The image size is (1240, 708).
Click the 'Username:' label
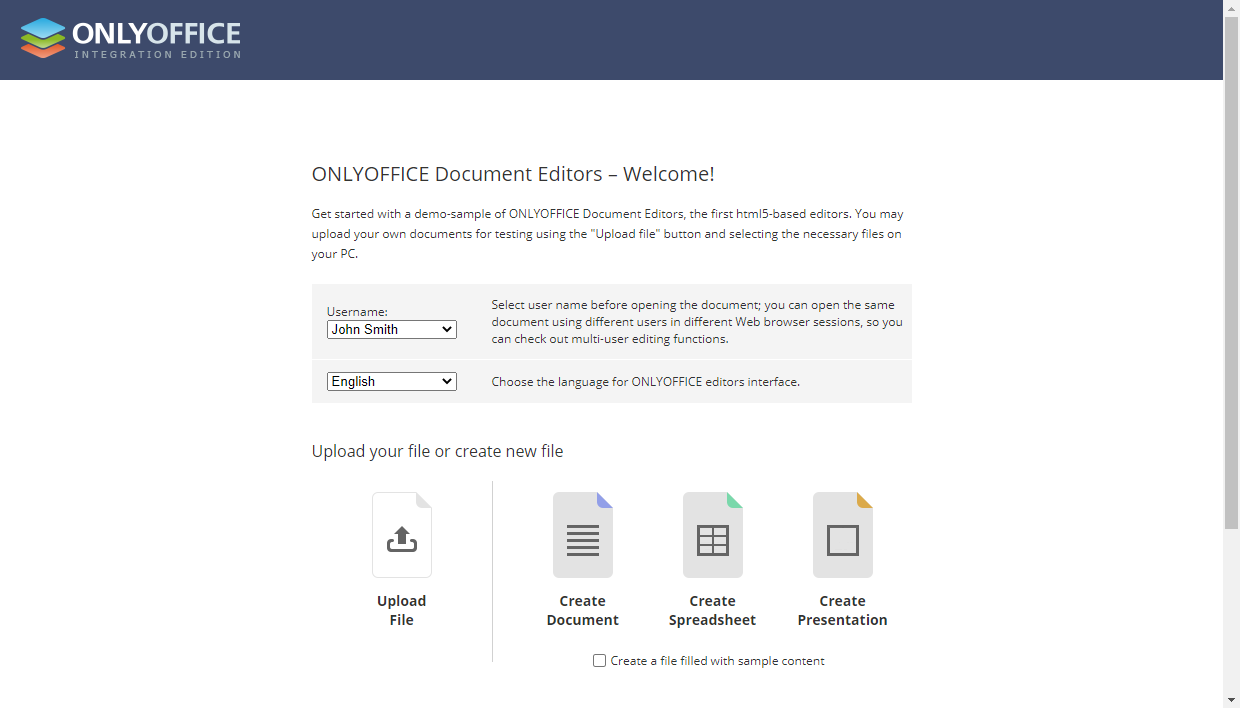pyautogui.click(x=357, y=312)
